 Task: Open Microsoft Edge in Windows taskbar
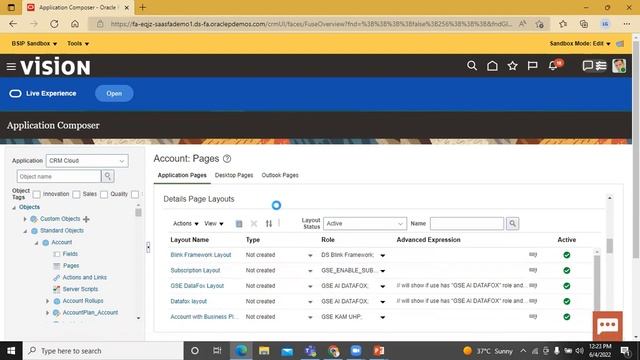pos(241,351)
